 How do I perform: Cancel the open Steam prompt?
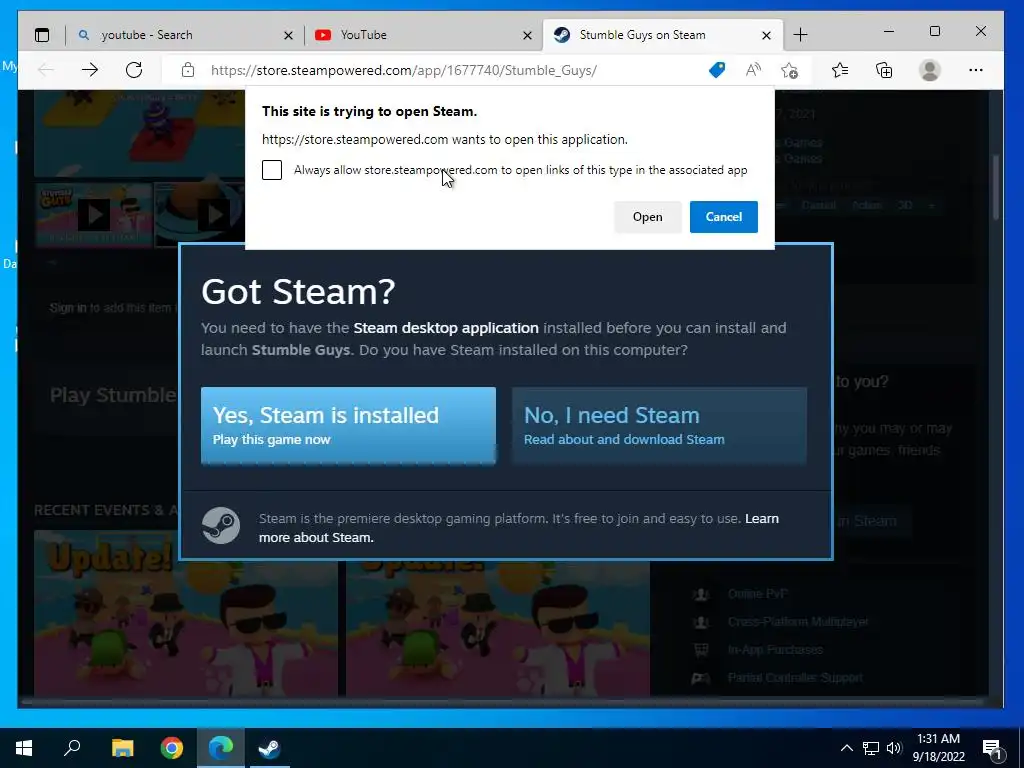click(724, 217)
